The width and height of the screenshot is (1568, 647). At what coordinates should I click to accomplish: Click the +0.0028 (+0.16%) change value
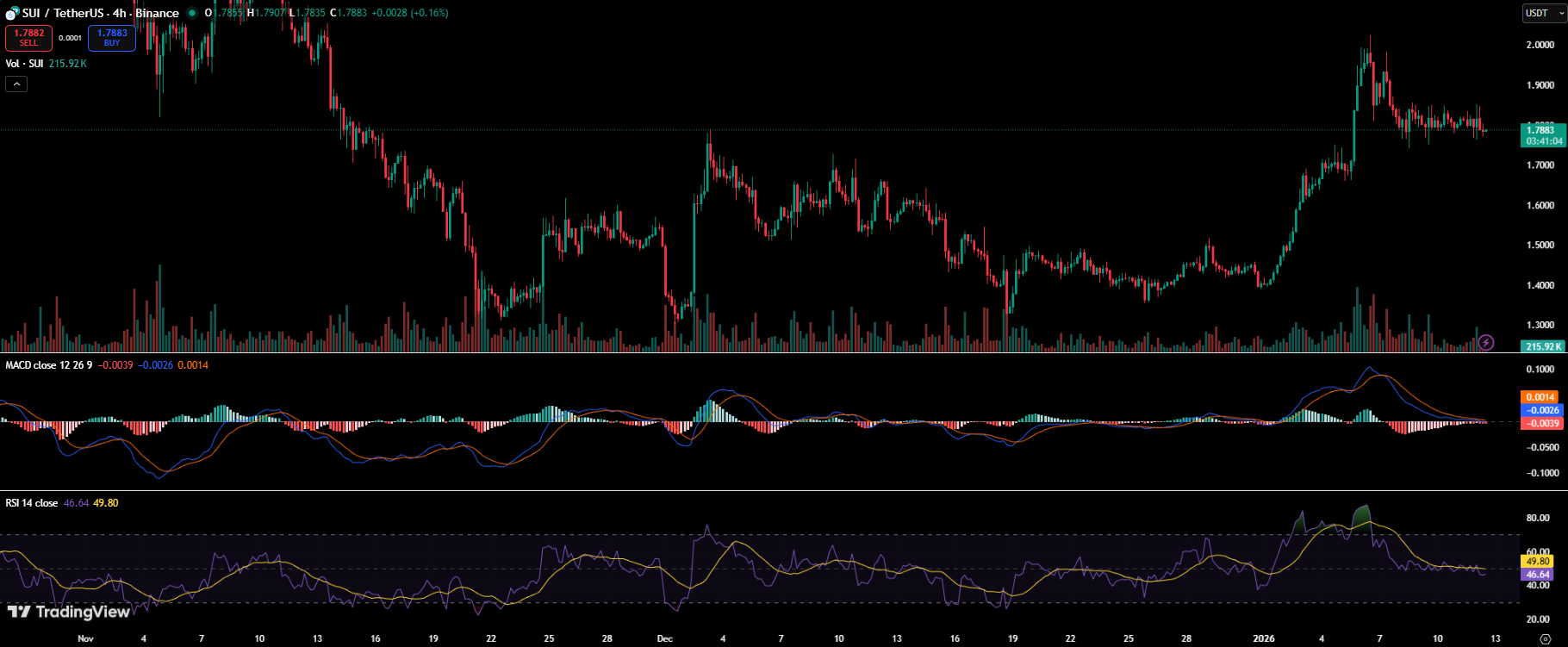click(410, 13)
